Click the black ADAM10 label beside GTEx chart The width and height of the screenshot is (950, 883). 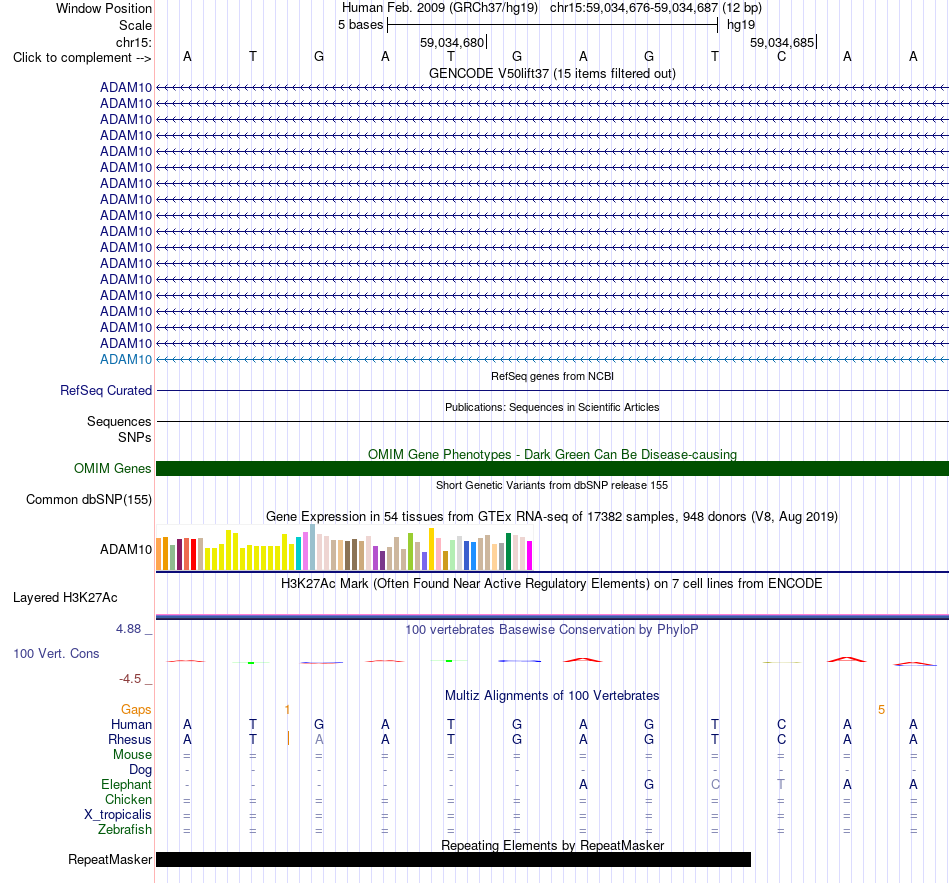126,549
